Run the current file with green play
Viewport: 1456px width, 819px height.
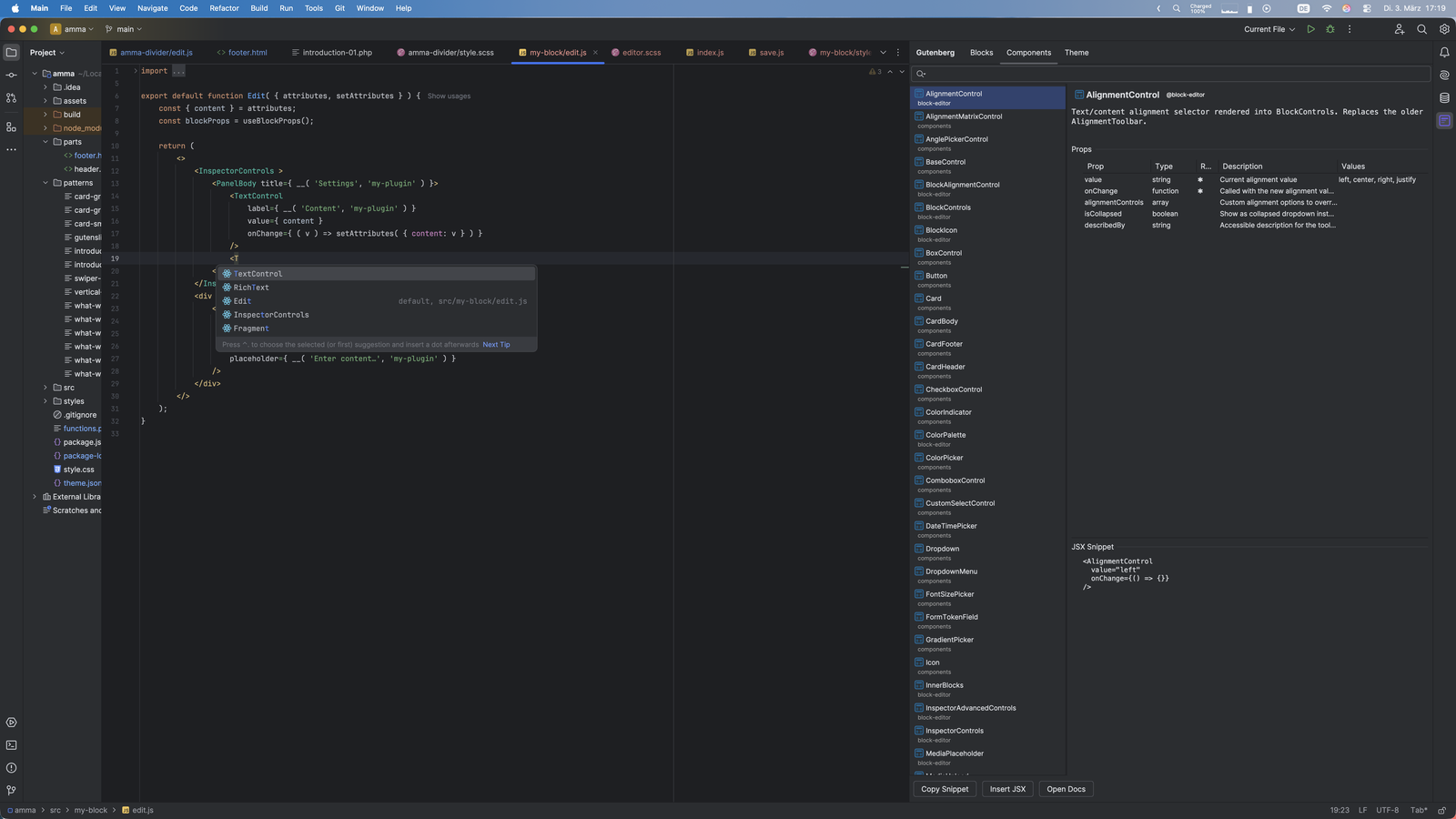[x=1310, y=29]
